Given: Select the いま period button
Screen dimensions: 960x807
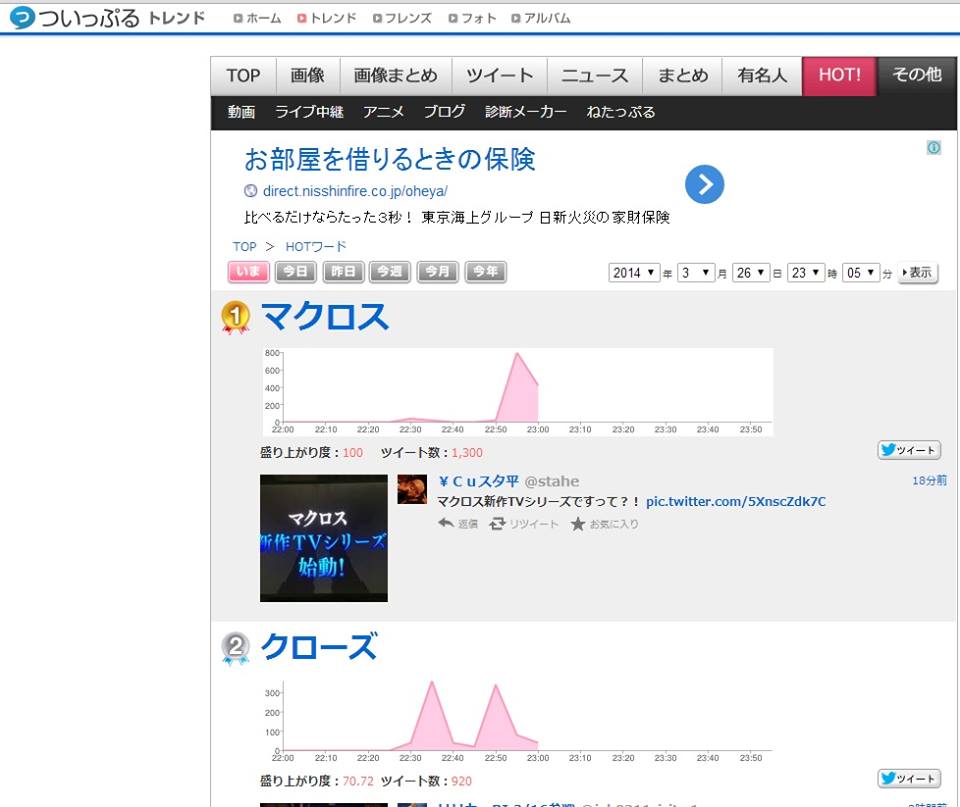Looking at the screenshot, I should point(249,272).
